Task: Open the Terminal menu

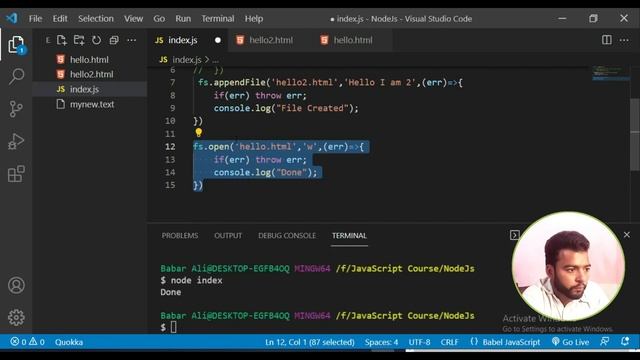Action: click(x=218, y=18)
